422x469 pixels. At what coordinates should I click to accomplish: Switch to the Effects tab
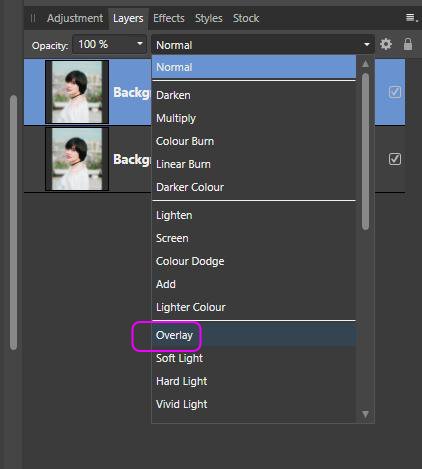pyautogui.click(x=169, y=18)
